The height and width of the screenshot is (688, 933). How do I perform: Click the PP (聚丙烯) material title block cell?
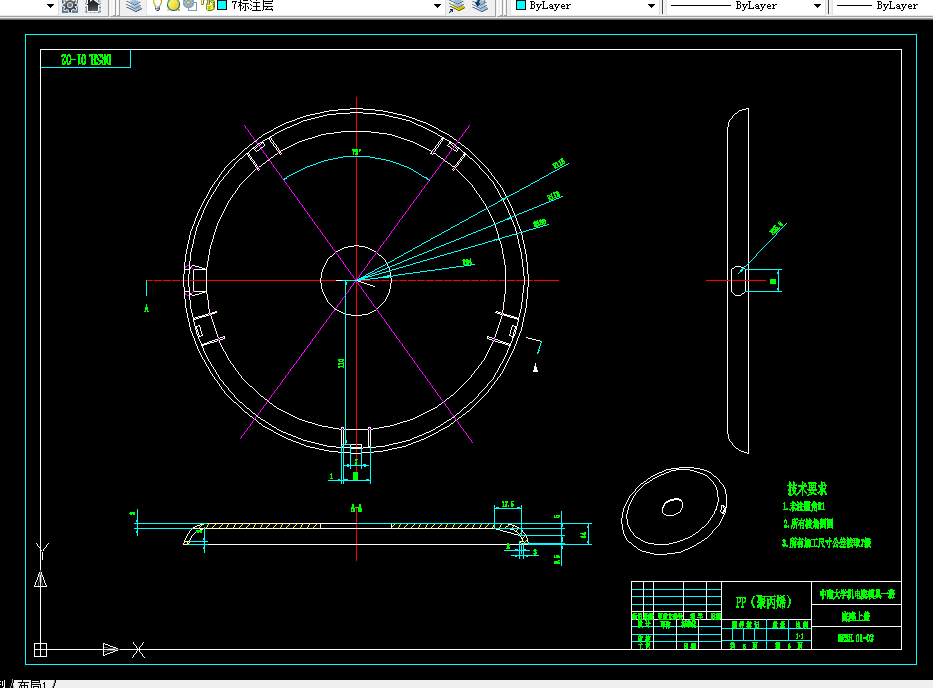tap(766, 602)
